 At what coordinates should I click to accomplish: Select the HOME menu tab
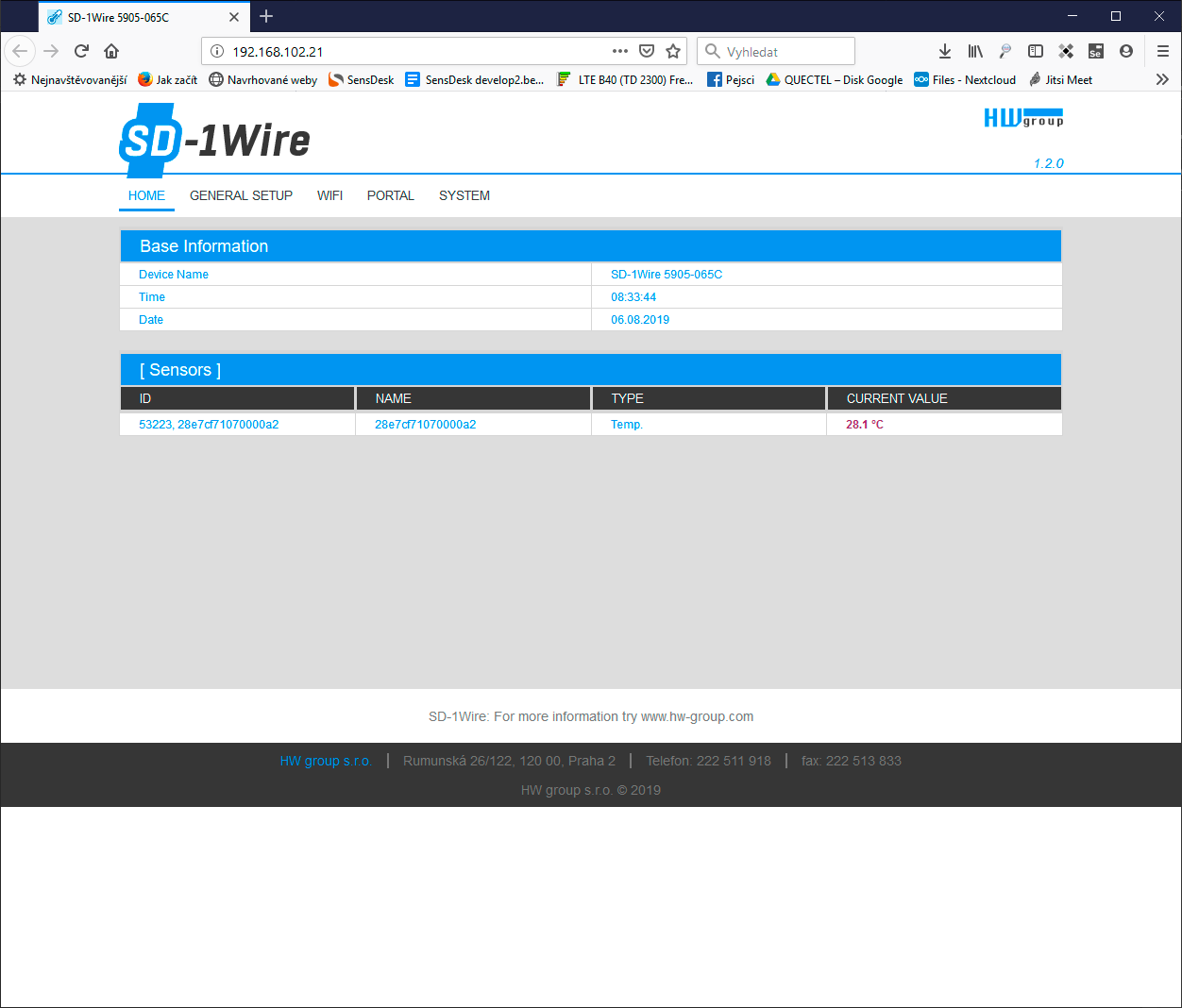click(146, 195)
